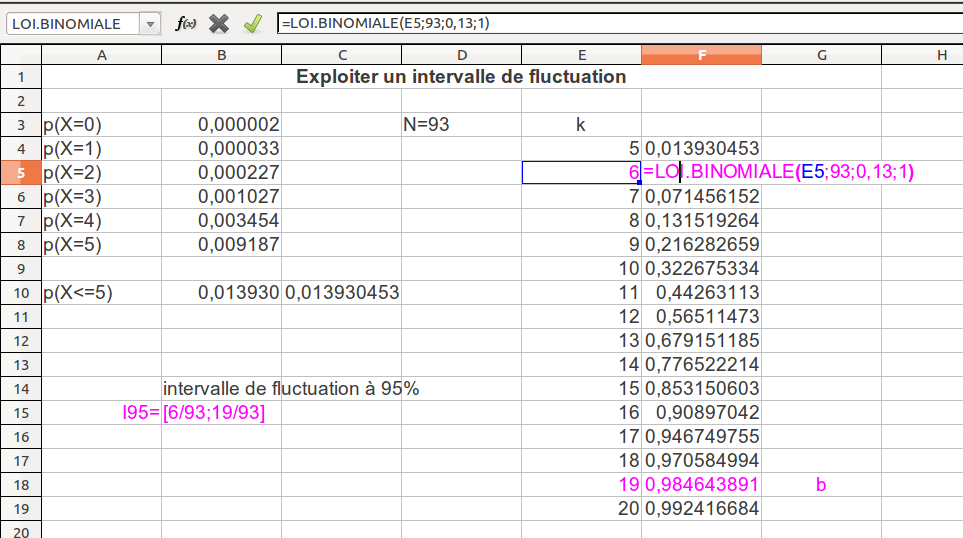This screenshot has width=963, height=538.
Task: Select the 'intervalle de fluctuation à 95%' cell
Action: coord(290,389)
